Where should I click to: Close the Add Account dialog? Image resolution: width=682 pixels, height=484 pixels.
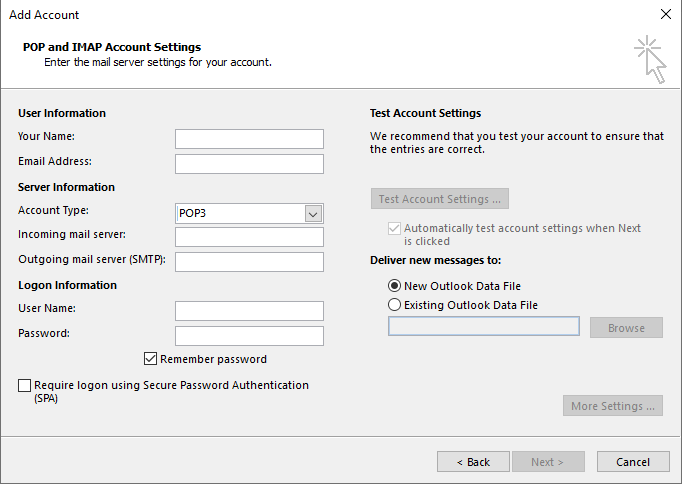[666, 15]
